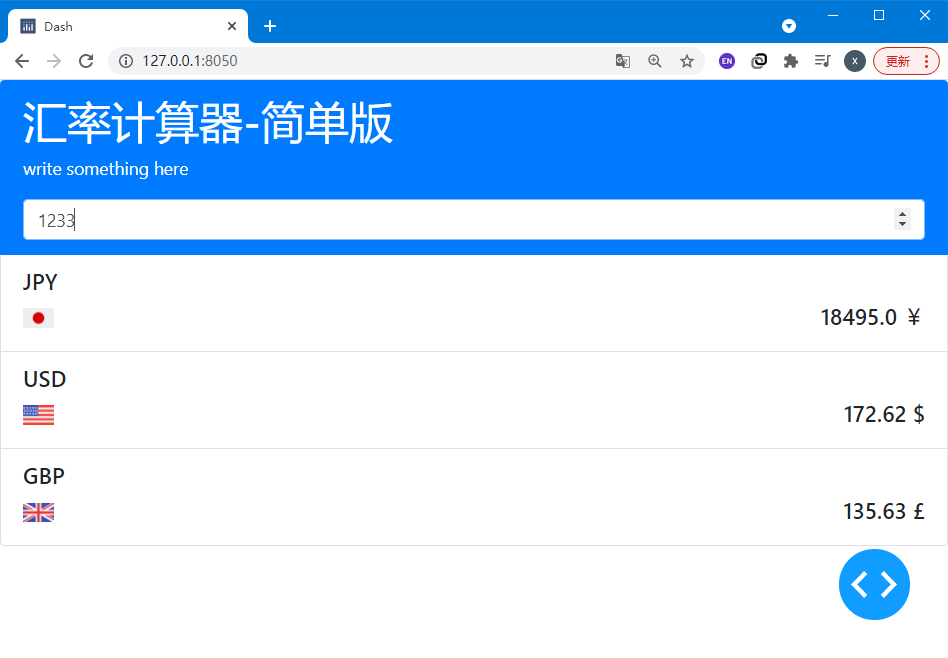
Task: Click the site info icon in address bar
Action: [126, 60]
